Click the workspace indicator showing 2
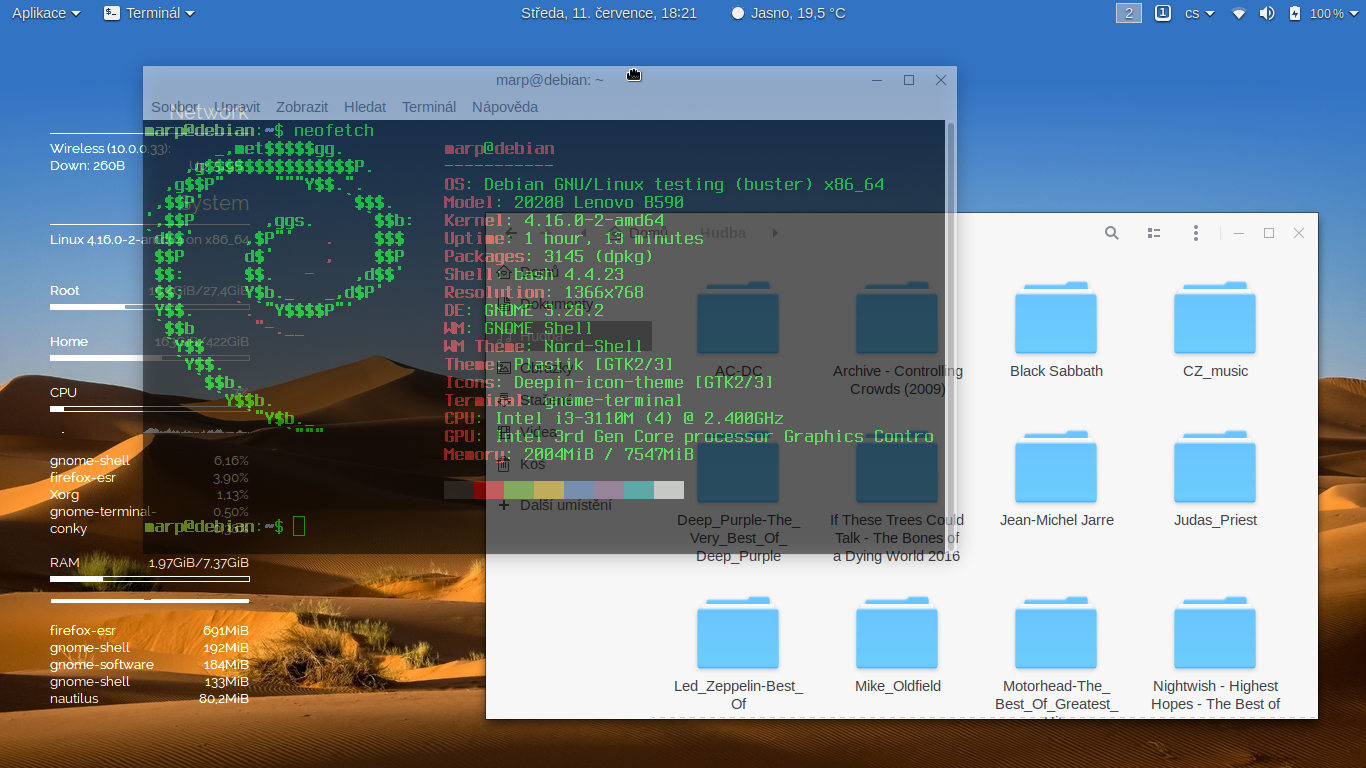This screenshot has width=1366, height=768. 1129,13
